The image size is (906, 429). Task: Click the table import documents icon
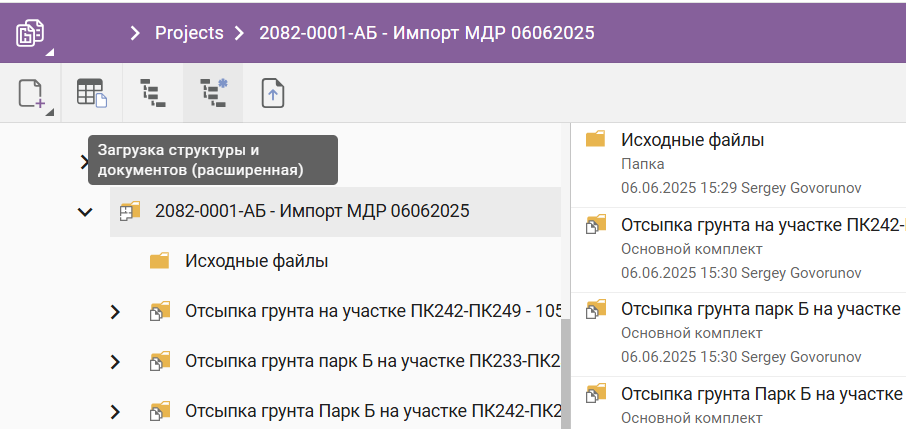92,94
